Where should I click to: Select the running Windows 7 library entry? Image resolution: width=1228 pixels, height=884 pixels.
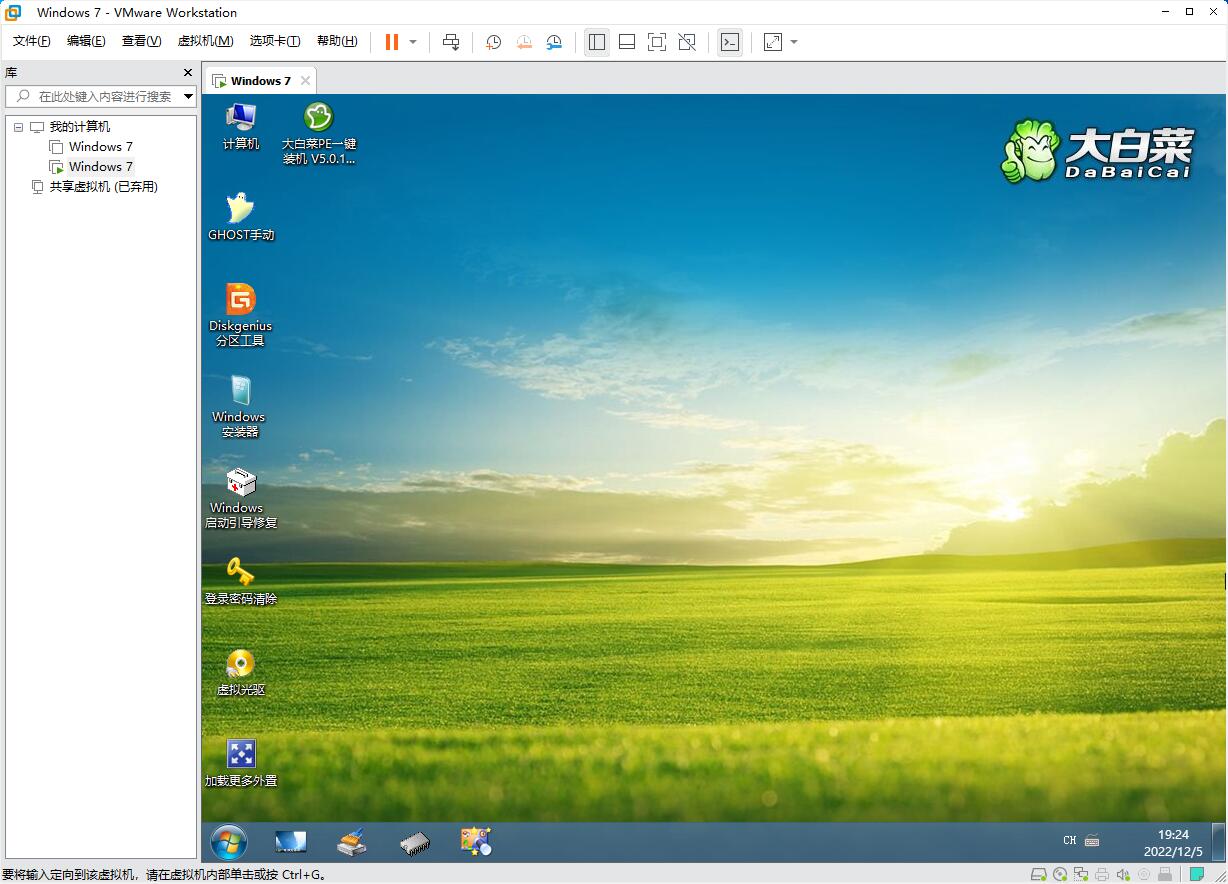100,167
